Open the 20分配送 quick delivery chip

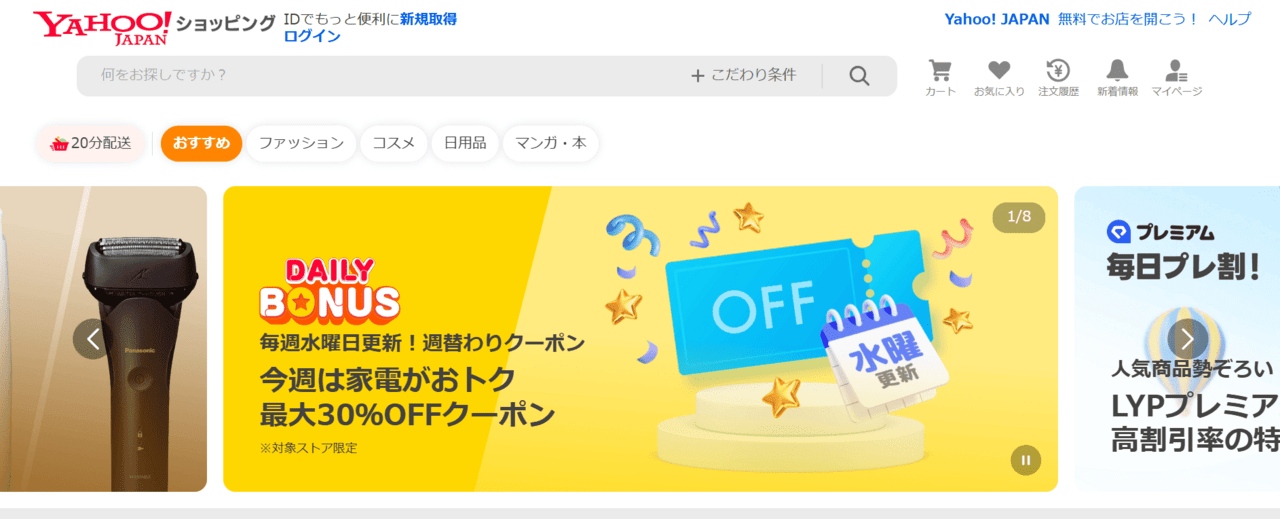tap(91, 143)
